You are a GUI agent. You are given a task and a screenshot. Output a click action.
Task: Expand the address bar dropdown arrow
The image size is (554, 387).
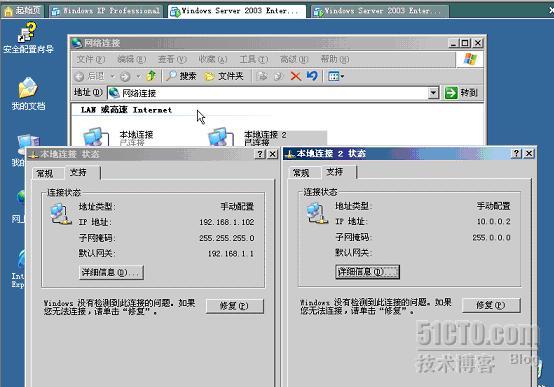coord(433,93)
